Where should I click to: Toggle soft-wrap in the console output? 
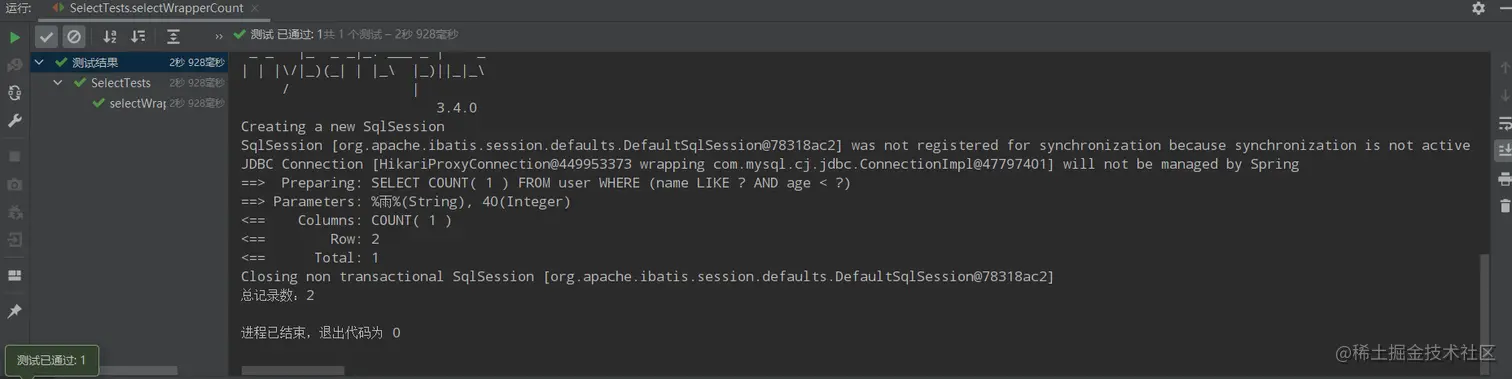tap(1504, 123)
